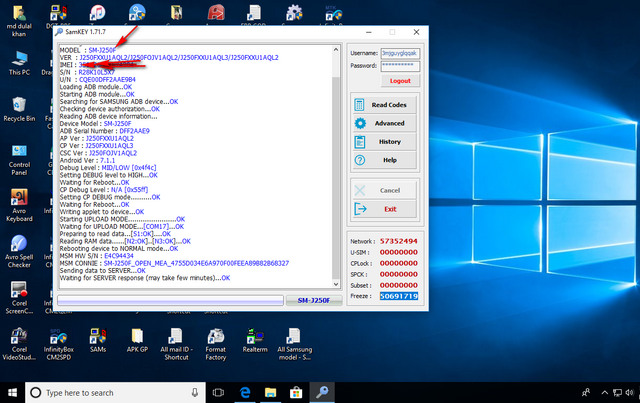Click the Android Ver 7.1.1 line
The image size is (640, 403).
87,160
